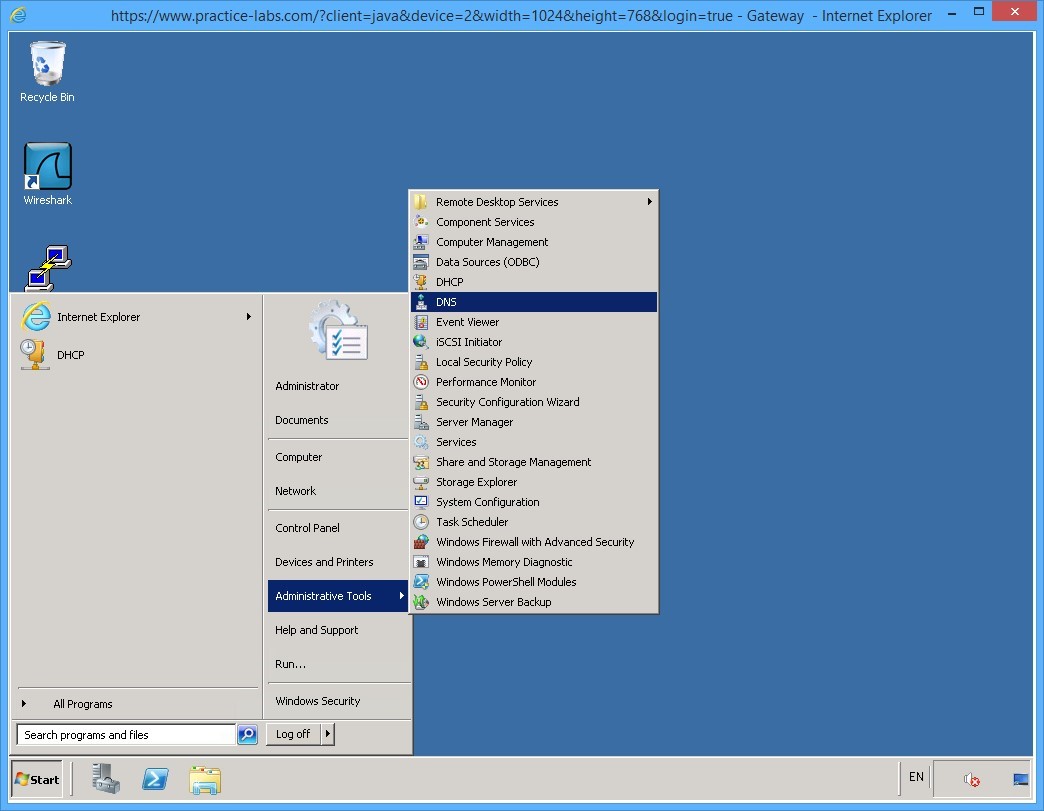The image size is (1044, 811).
Task: Launch Windows PowerShell from the taskbar
Action: [x=155, y=779]
